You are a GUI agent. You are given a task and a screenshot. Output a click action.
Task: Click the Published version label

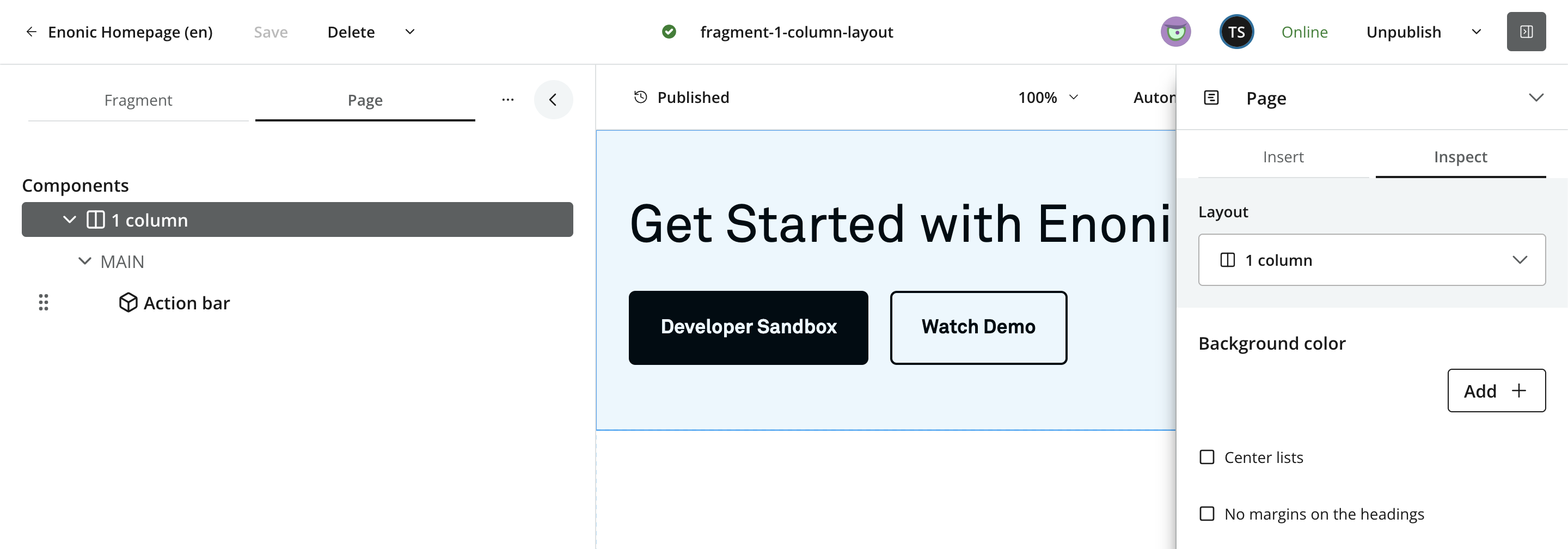693,97
